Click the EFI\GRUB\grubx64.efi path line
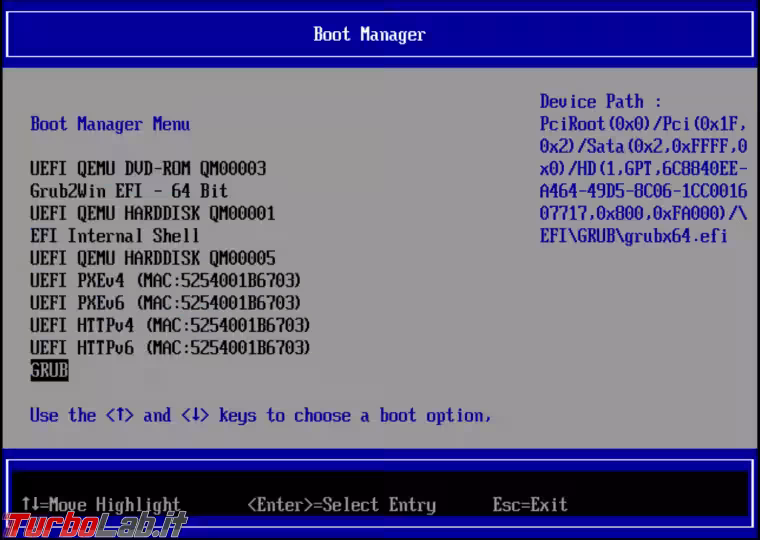 pos(633,236)
